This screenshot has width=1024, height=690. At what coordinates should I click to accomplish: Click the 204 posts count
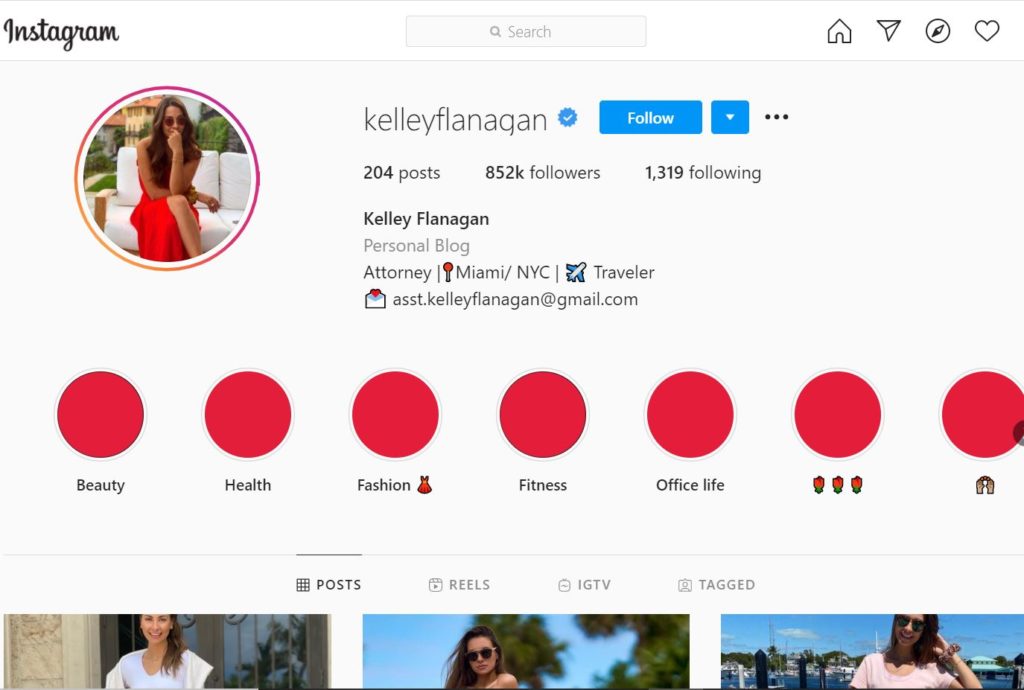(x=402, y=172)
